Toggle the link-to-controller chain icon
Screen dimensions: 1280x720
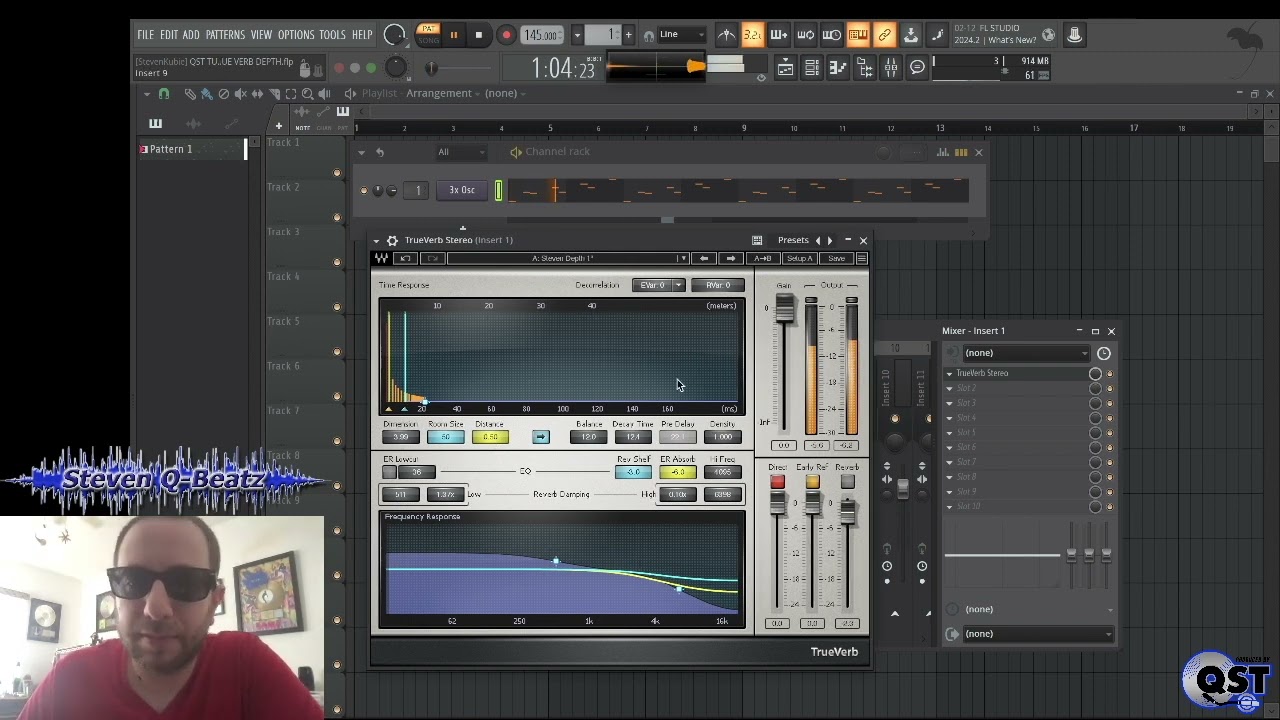(x=884, y=35)
